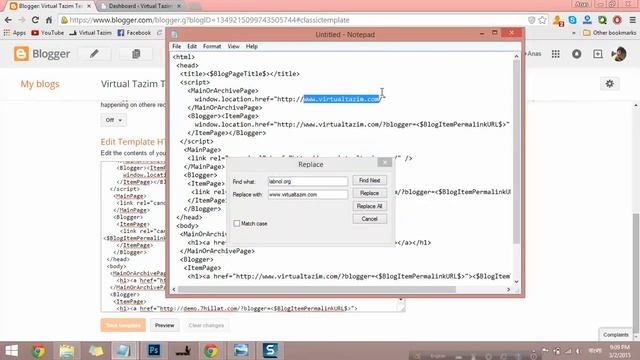Click the pencil new-post icon in Blogger
This screenshot has height=360, width=640.
tap(94, 54)
